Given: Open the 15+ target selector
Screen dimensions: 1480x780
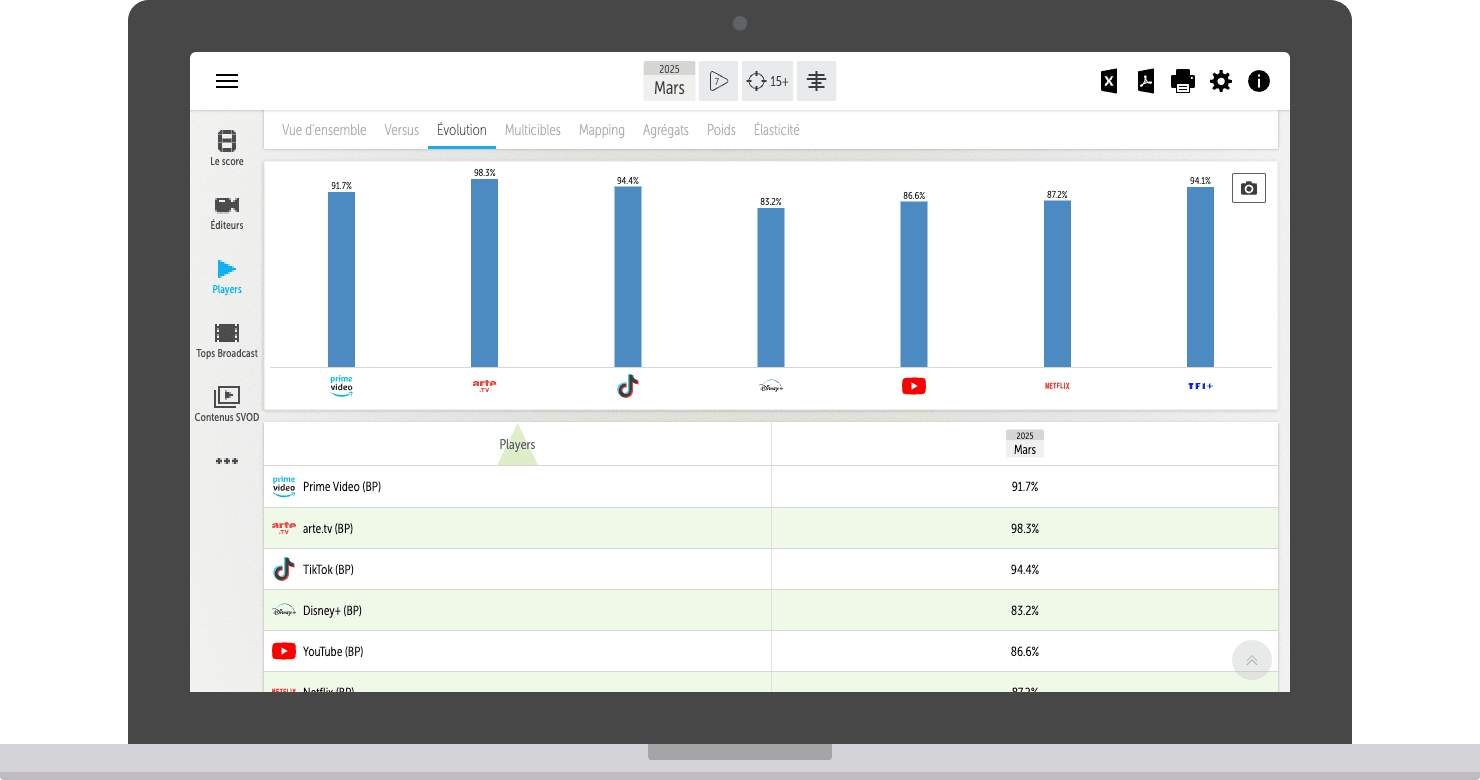Looking at the screenshot, I should click(x=767, y=82).
